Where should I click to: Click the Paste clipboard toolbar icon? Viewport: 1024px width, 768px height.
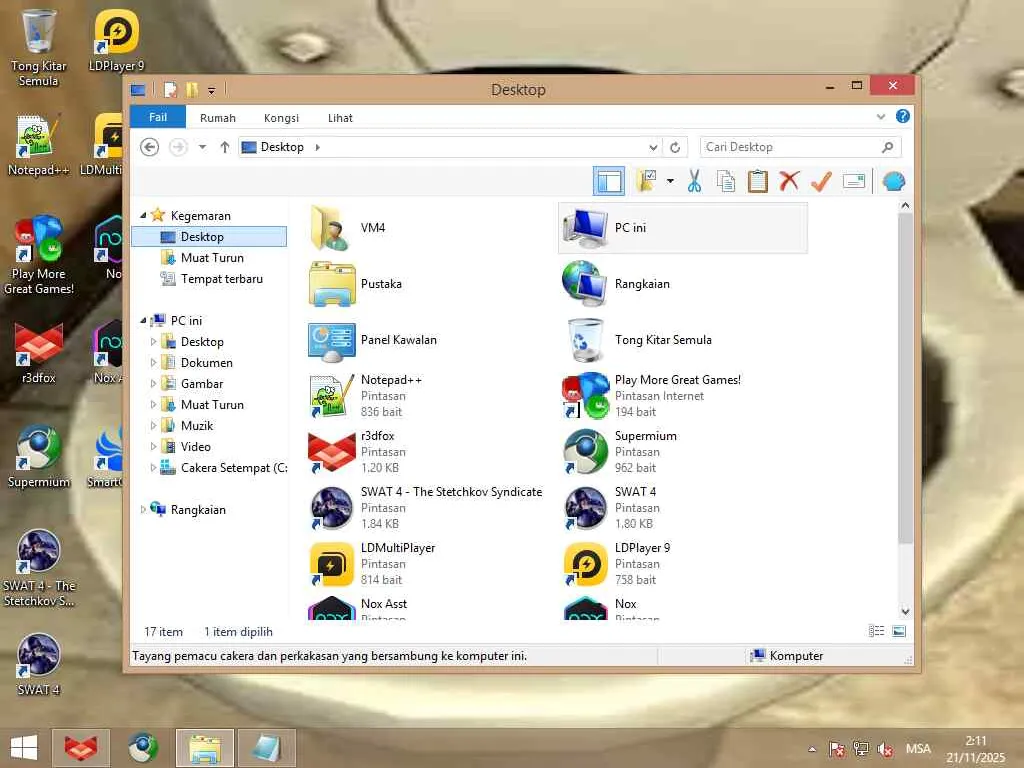758,181
